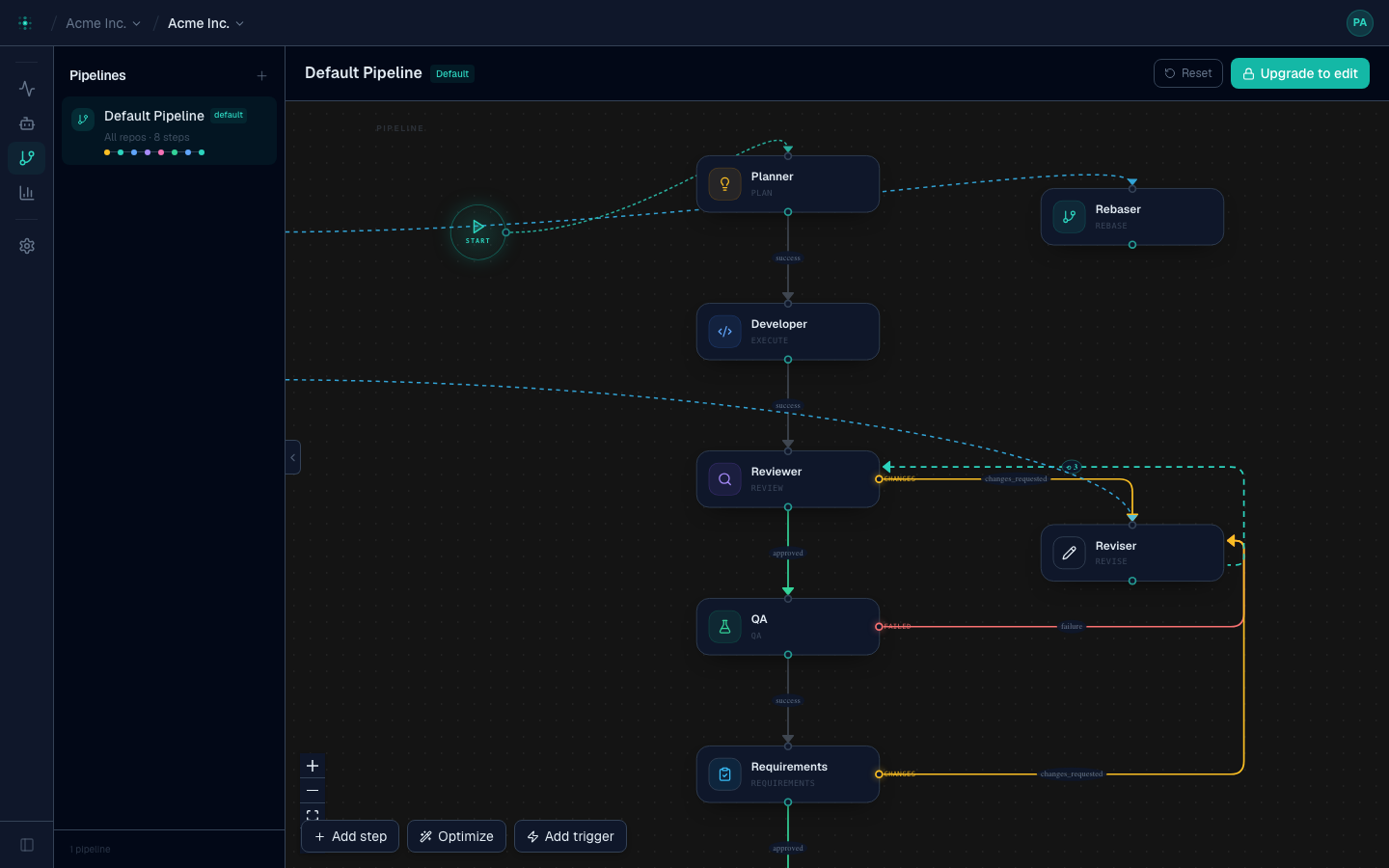
Task: Open the activity pulse sidebar icon
Action: [x=27, y=89]
